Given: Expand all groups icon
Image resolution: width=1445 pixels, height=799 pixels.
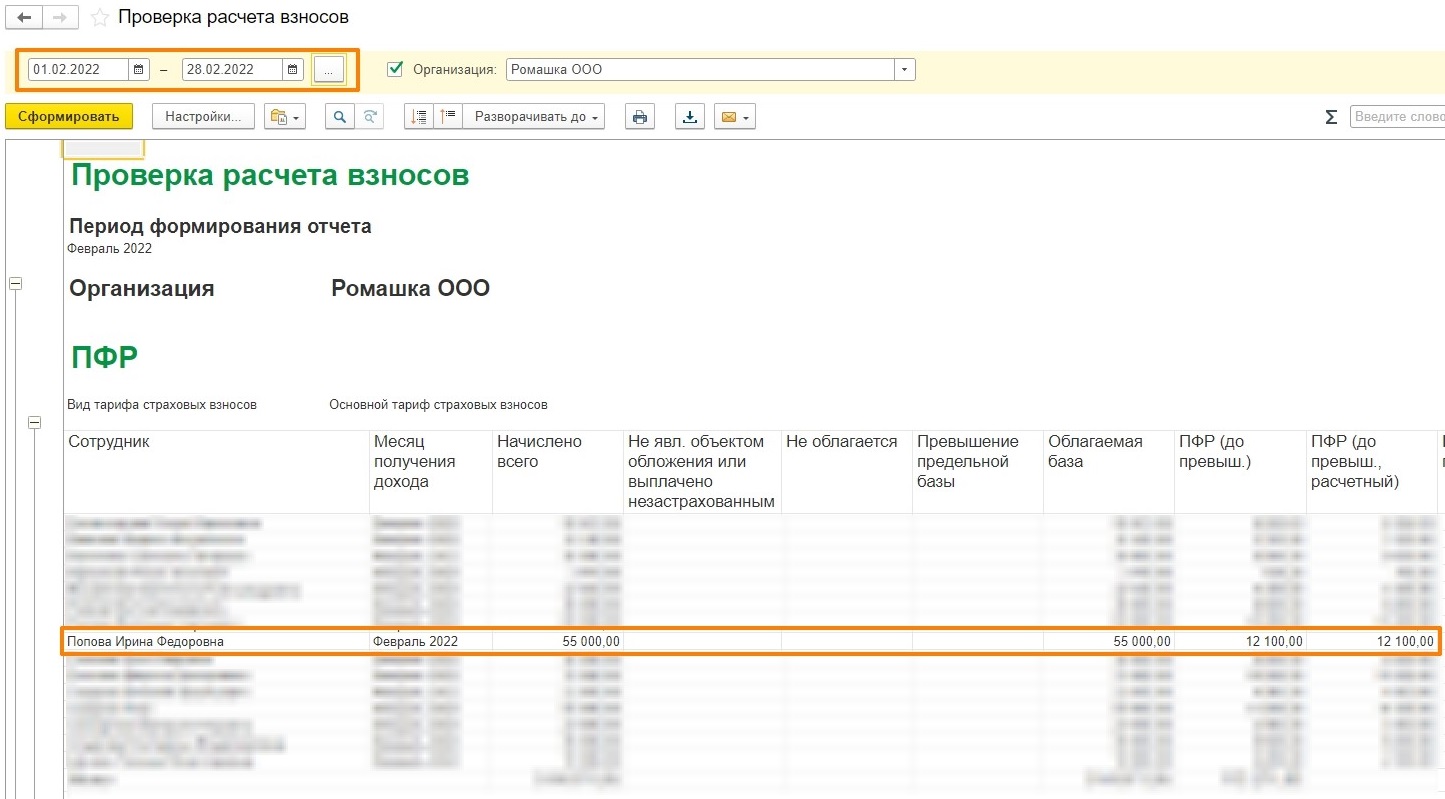Looking at the screenshot, I should 448,117.
